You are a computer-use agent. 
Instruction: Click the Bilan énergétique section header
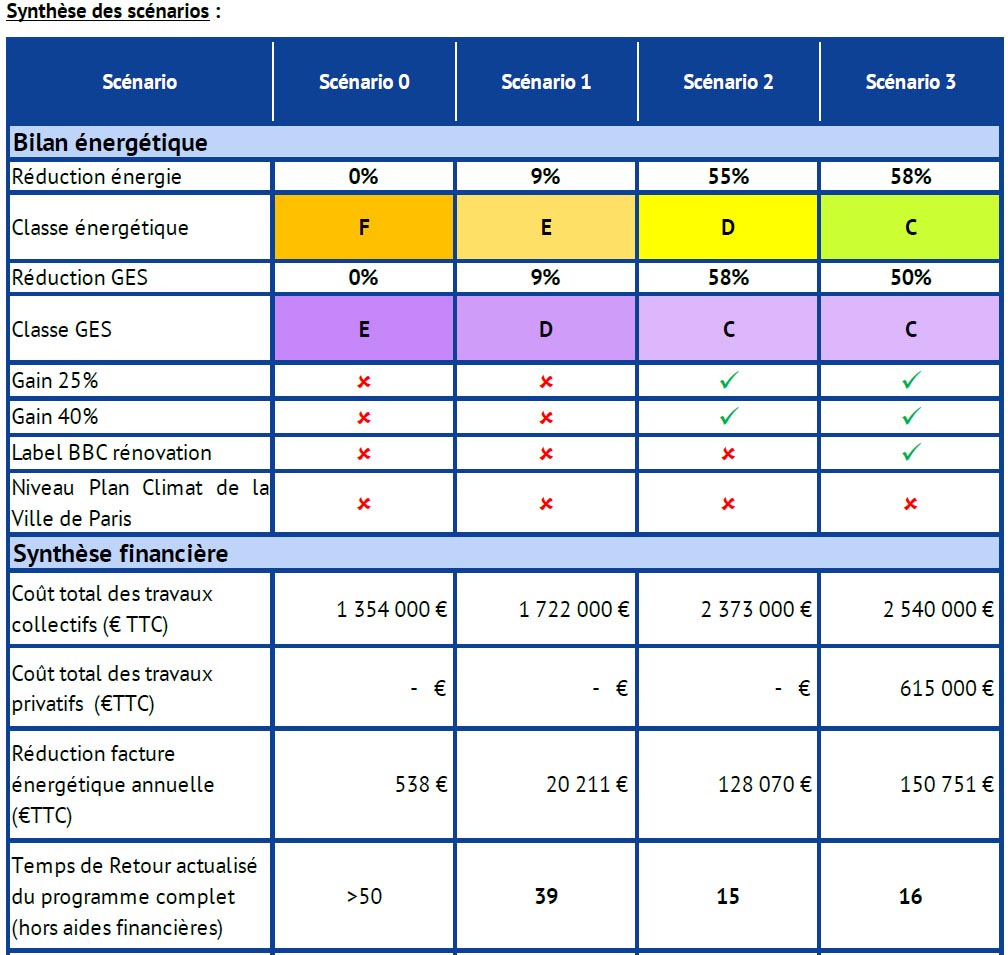[x=110, y=143]
